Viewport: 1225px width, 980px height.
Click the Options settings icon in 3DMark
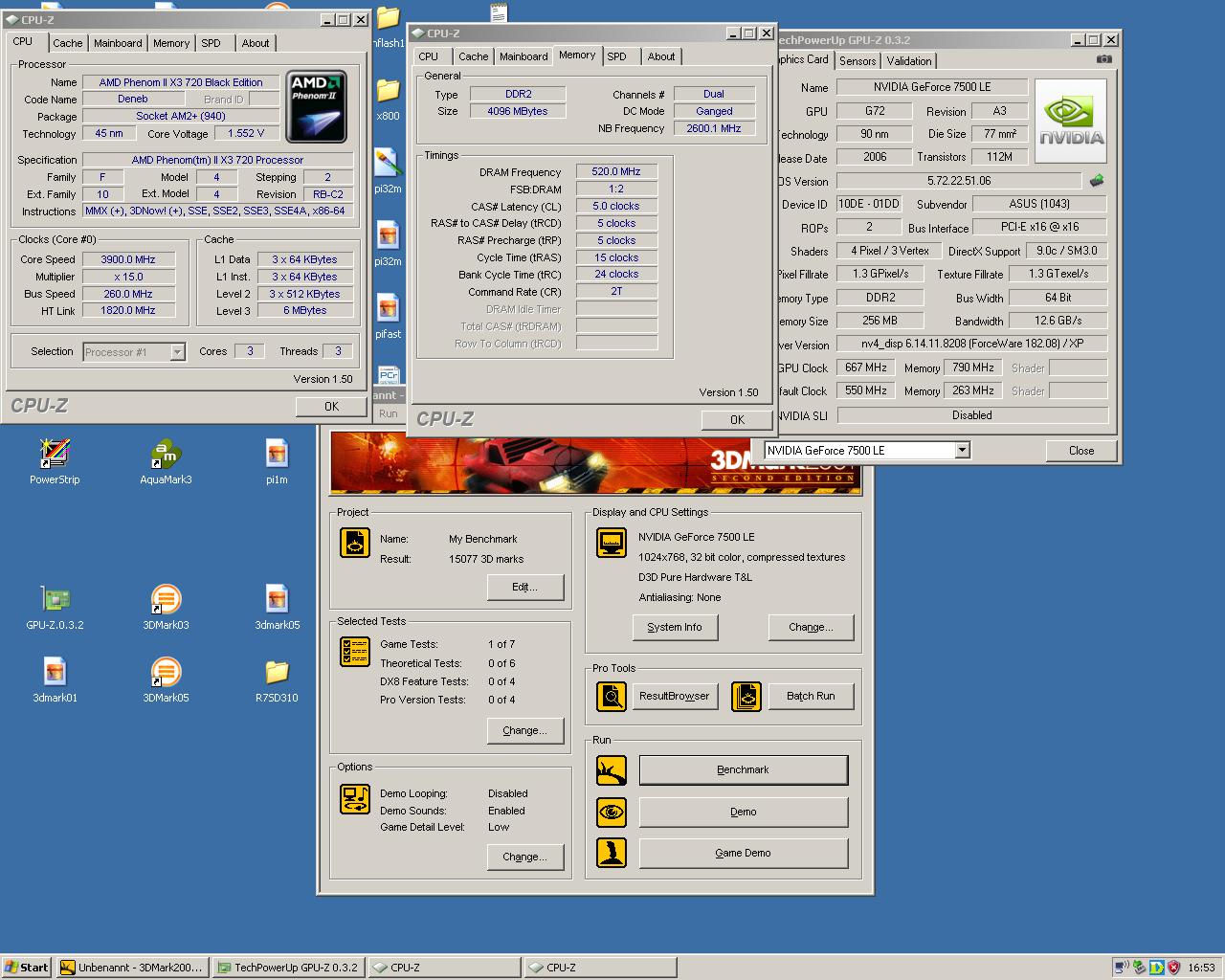click(355, 798)
